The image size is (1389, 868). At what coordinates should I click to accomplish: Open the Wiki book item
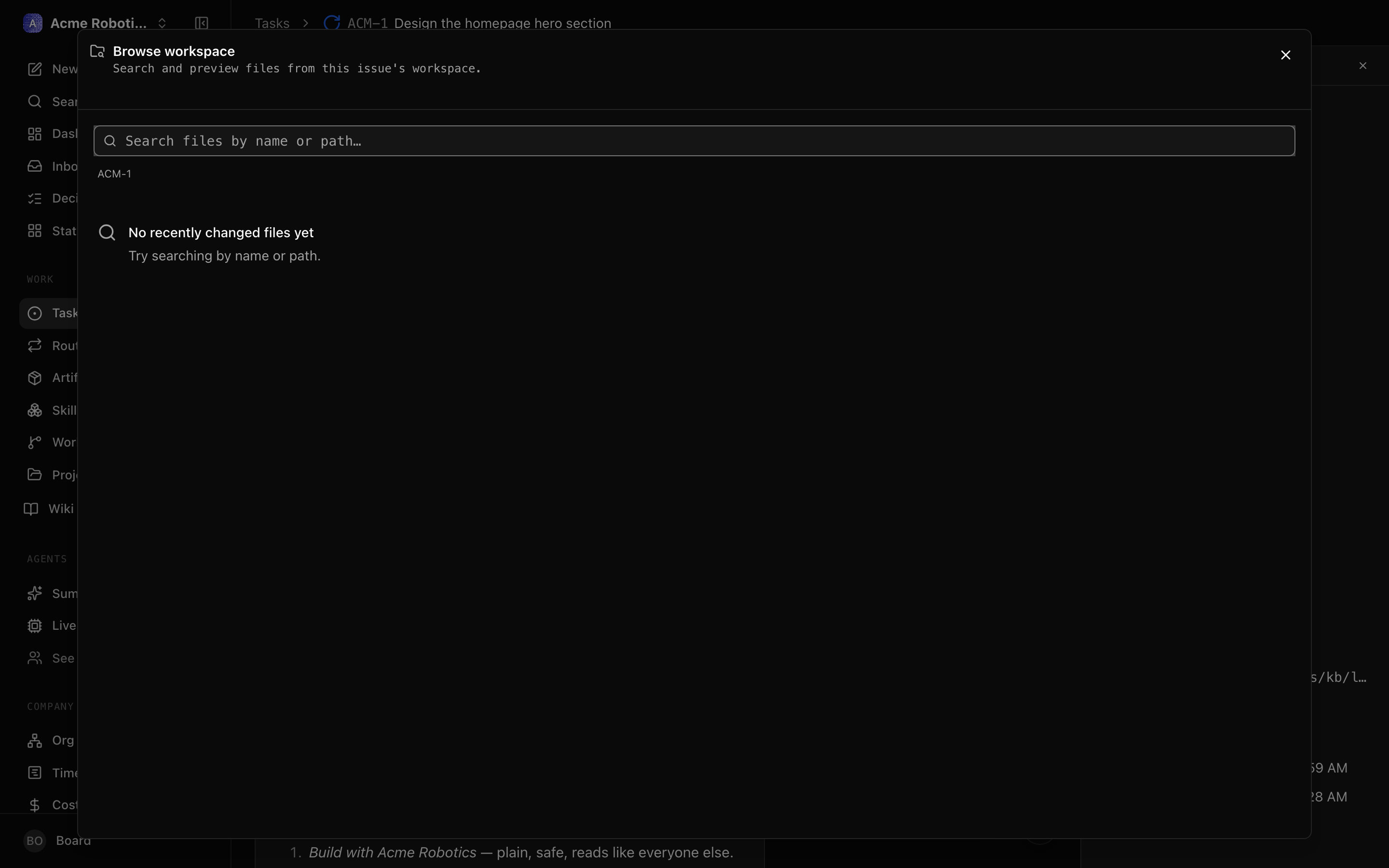(49, 509)
